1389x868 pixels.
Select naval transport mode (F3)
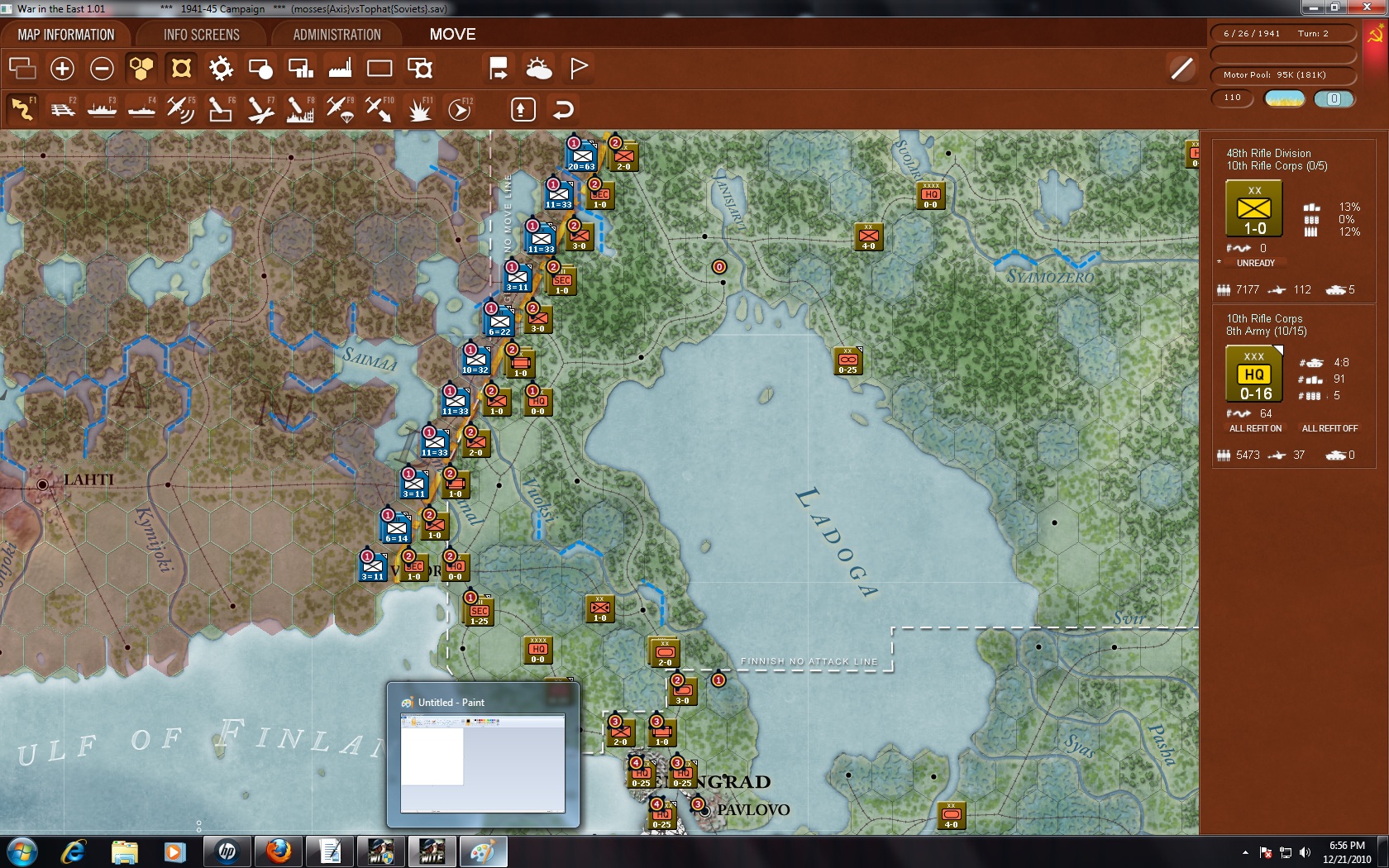click(x=102, y=109)
